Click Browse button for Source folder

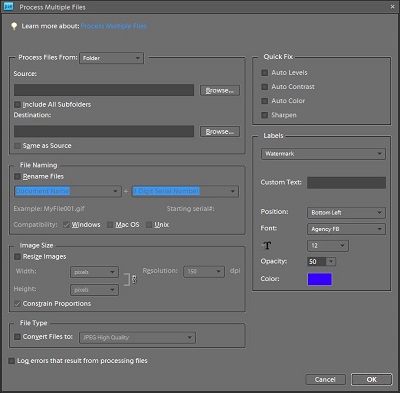[220, 90]
